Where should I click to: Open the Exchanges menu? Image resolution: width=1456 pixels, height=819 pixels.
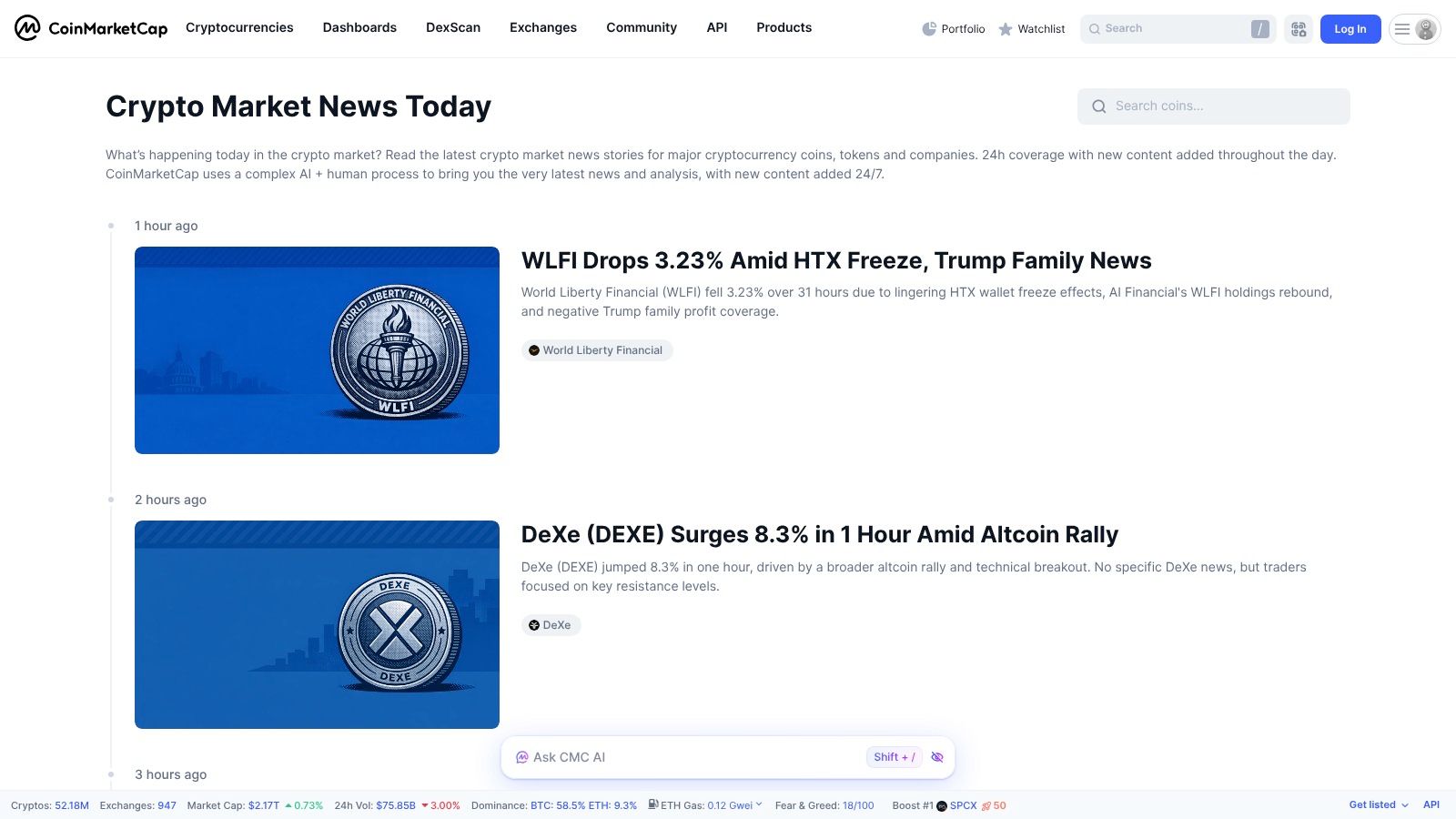(543, 27)
